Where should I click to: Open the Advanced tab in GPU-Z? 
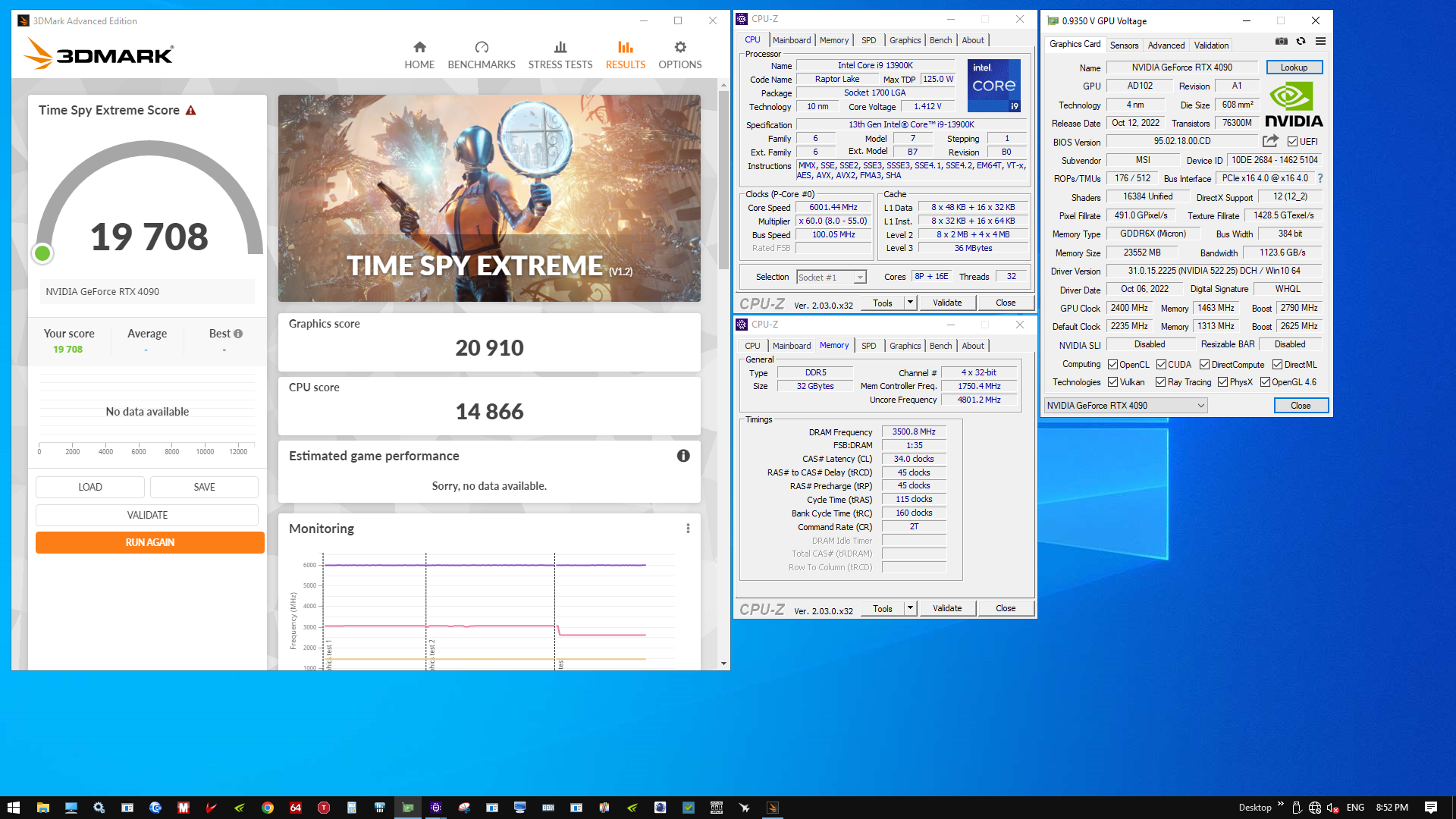[1166, 45]
